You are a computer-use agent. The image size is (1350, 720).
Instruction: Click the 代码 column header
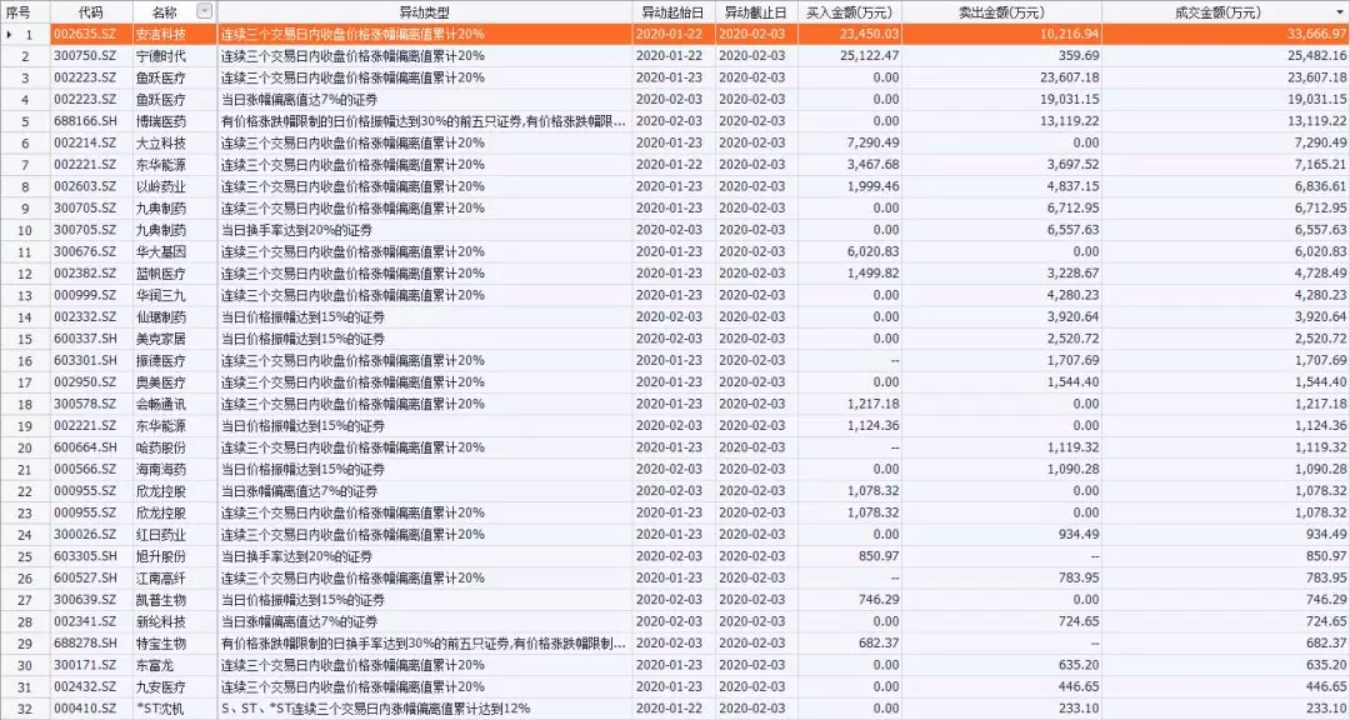tap(89, 11)
